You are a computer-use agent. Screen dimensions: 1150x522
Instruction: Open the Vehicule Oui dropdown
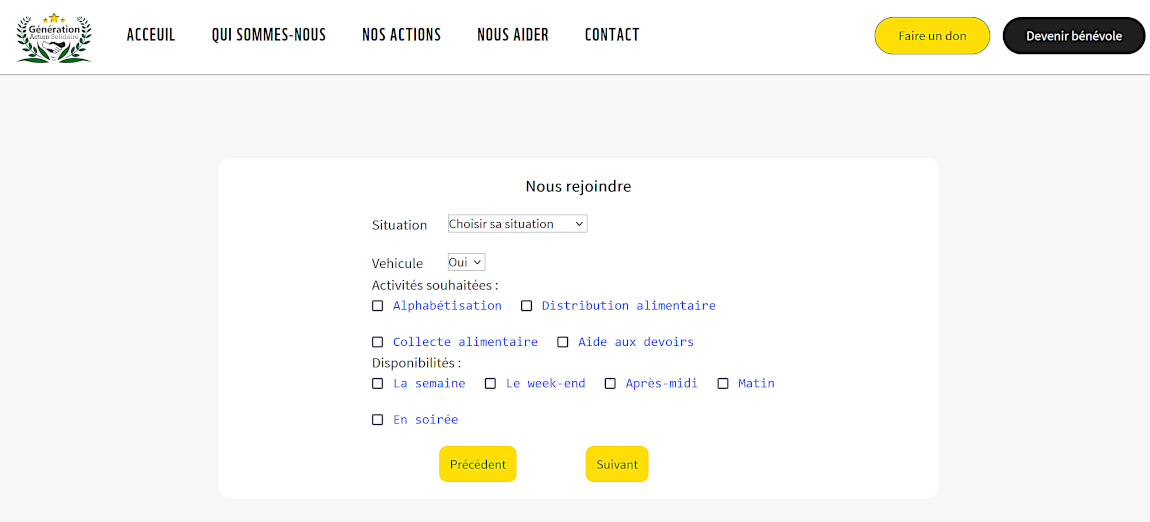pos(466,262)
